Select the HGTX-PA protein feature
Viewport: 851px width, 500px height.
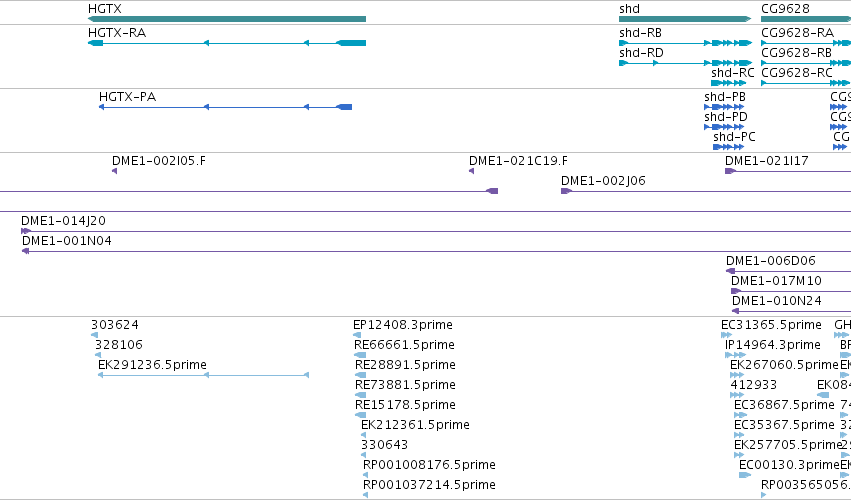click(225, 107)
